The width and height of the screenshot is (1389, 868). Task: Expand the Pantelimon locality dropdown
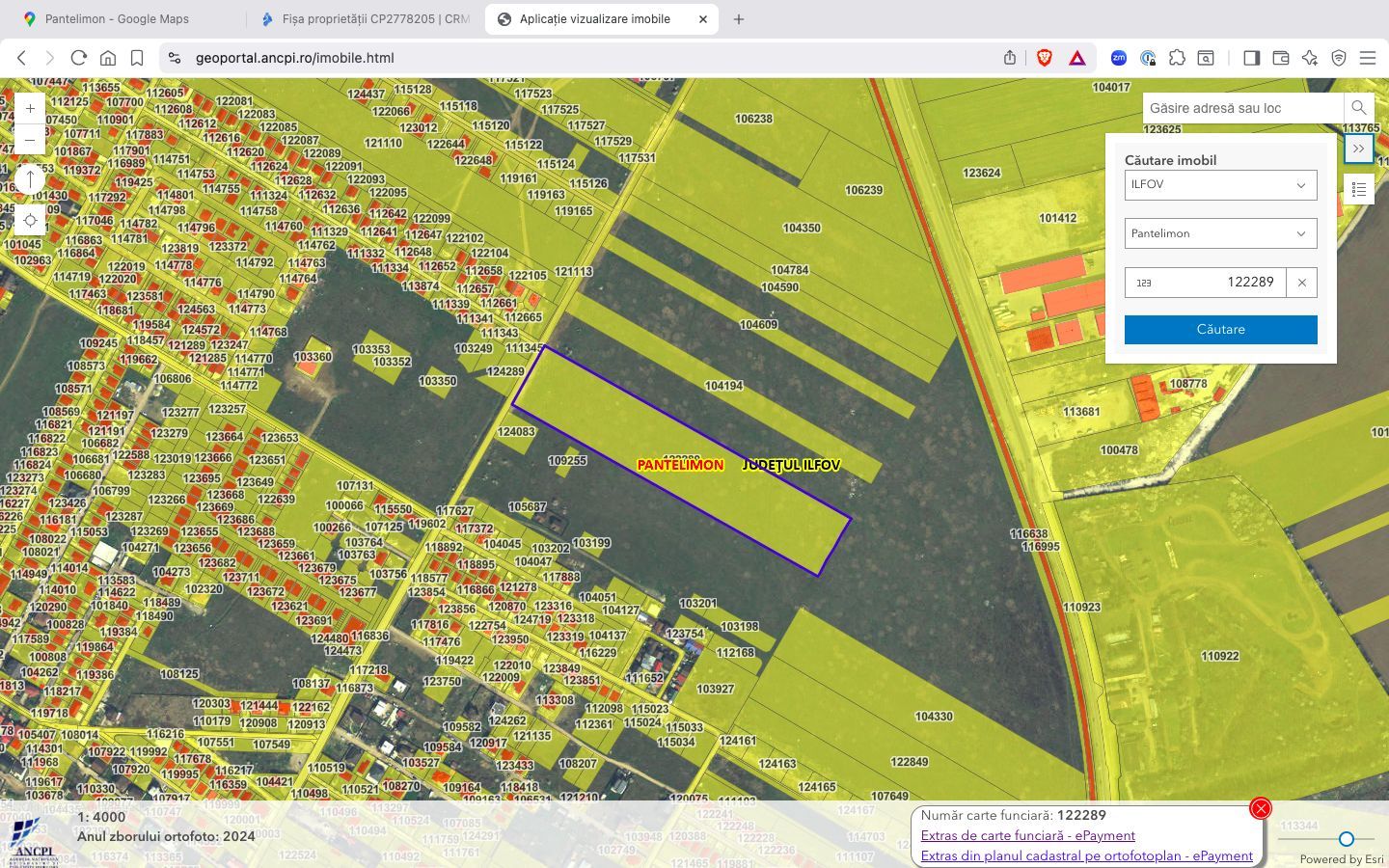click(x=1220, y=233)
